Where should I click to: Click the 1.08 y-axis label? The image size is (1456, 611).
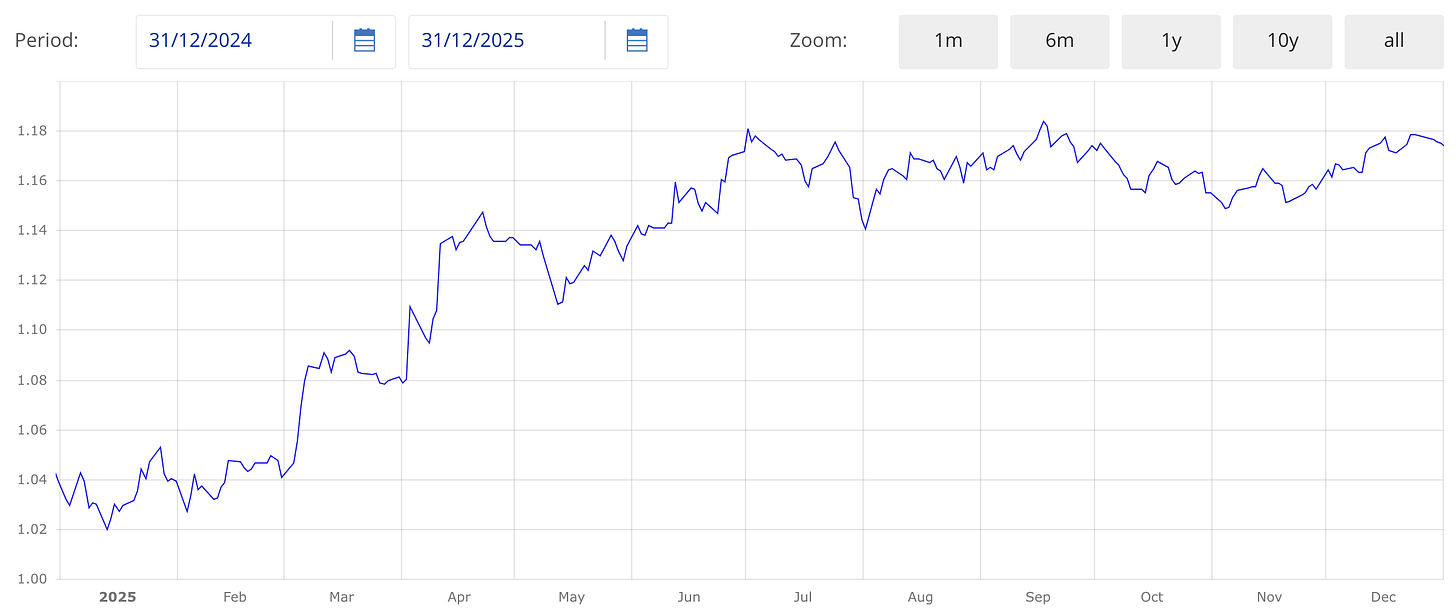pyautogui.click(x=33, y=380)
